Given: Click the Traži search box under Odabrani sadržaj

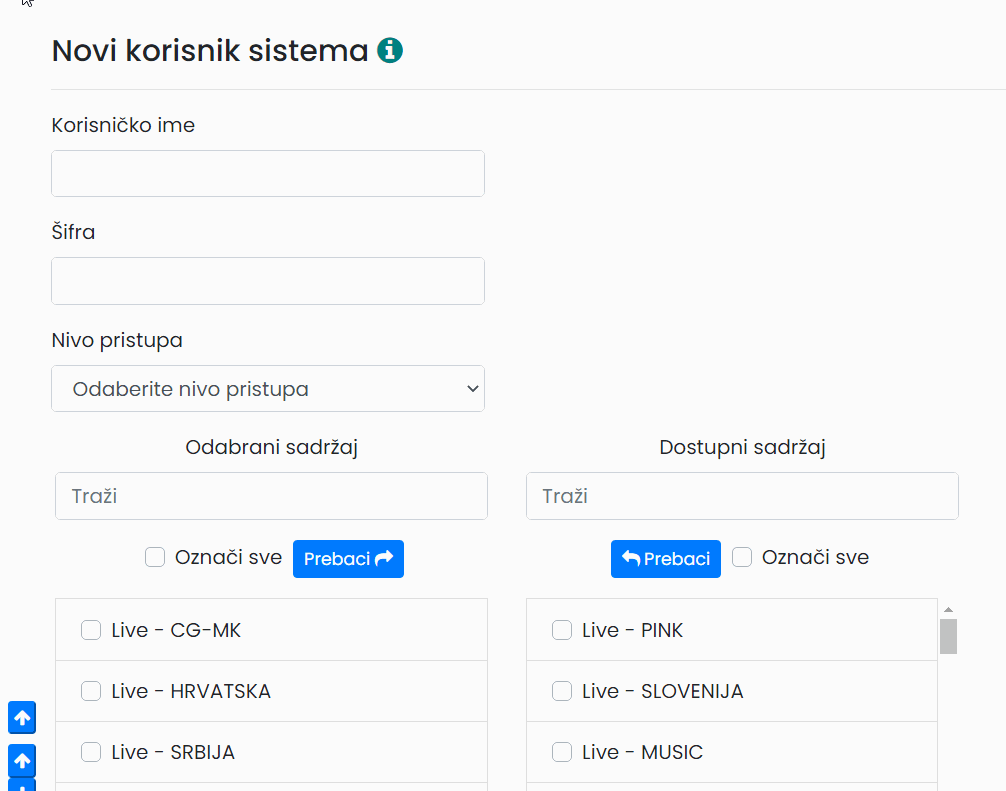Looking at the screenshot, I should (x=271, y=496).
